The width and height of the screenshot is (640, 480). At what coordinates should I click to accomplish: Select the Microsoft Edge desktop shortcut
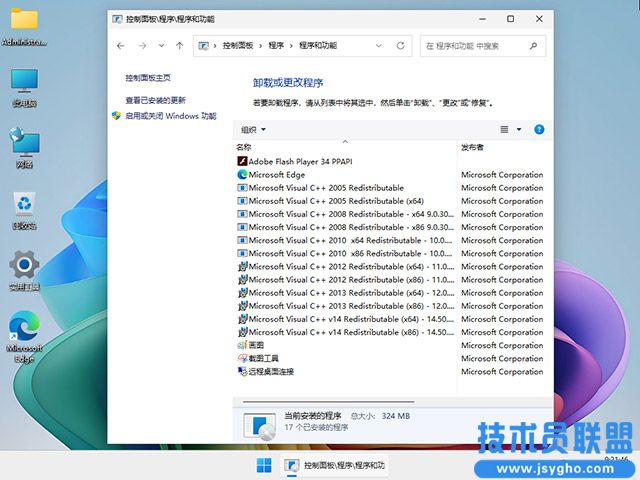(24, 337)
